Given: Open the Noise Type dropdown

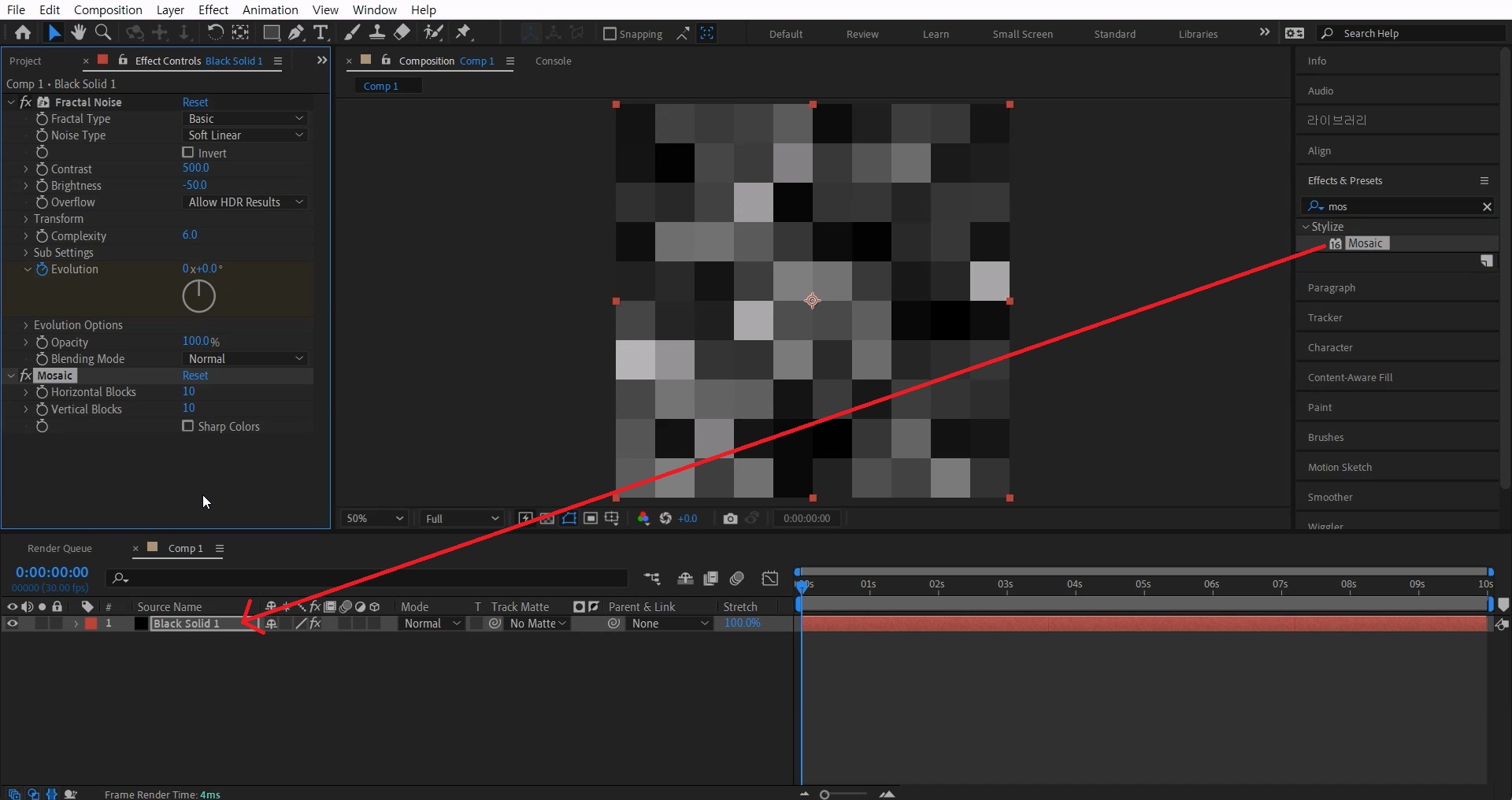Looking at the screenshot, I should click(x=245, y=135).
